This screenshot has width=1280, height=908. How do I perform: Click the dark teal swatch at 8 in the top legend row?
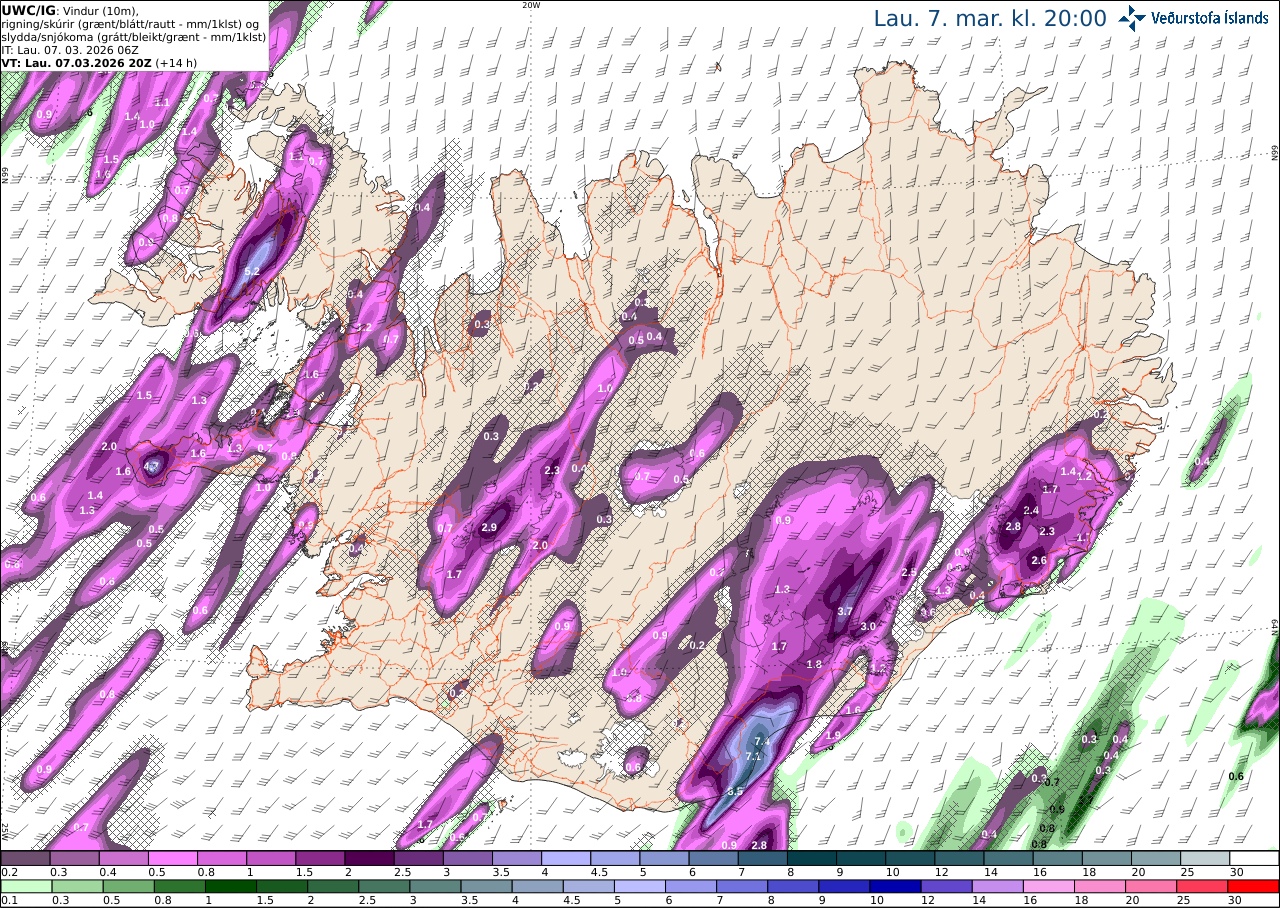point(812,858)
